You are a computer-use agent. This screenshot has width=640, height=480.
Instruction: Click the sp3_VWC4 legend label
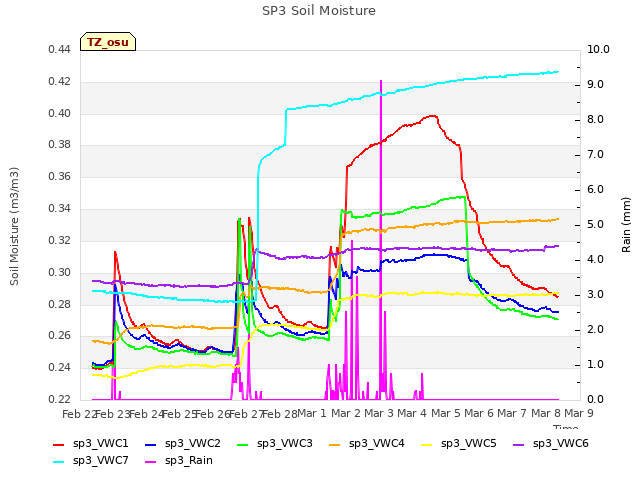coord(376,444)
